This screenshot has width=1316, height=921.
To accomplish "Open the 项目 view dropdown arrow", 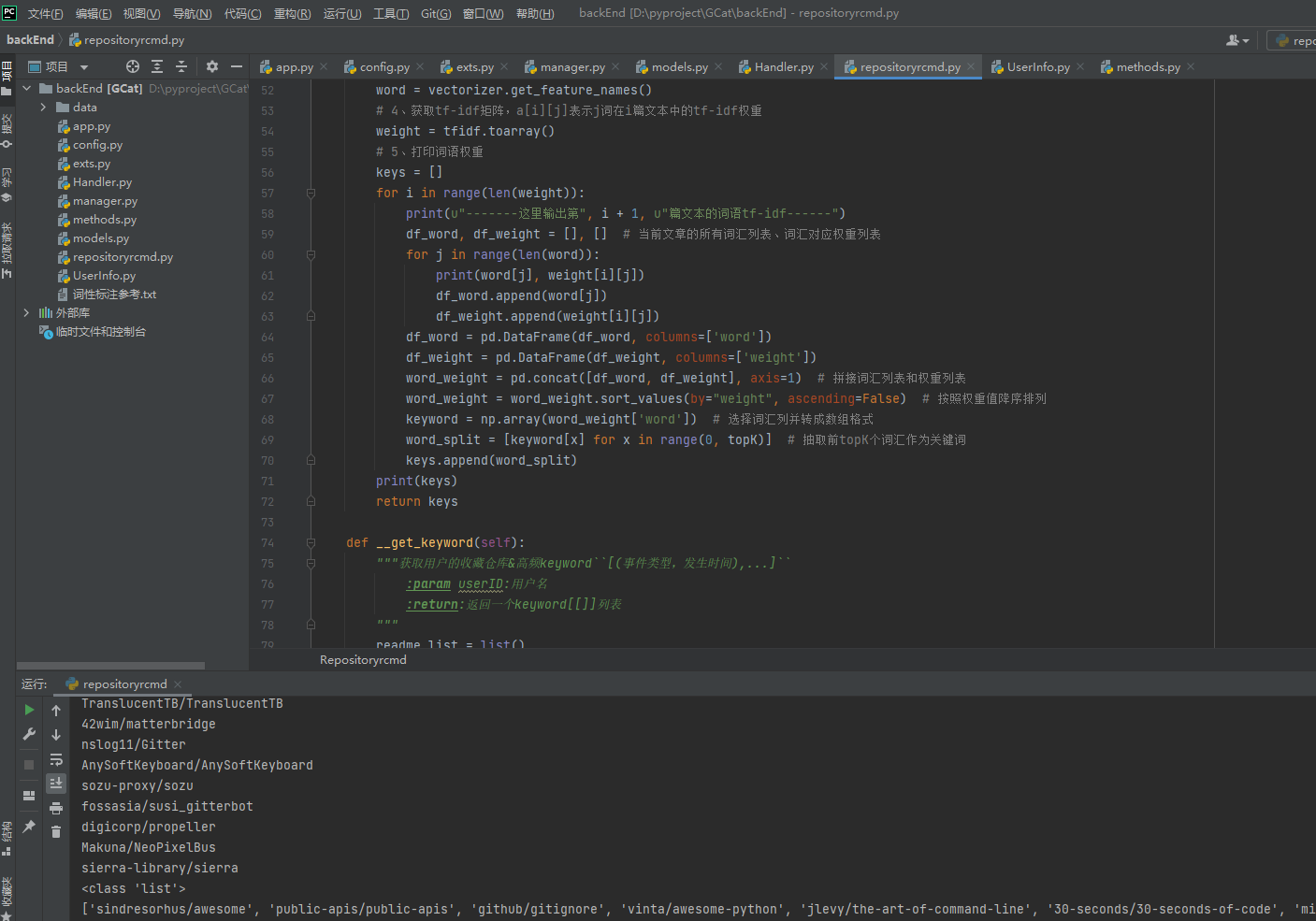I will pos(84,67).
